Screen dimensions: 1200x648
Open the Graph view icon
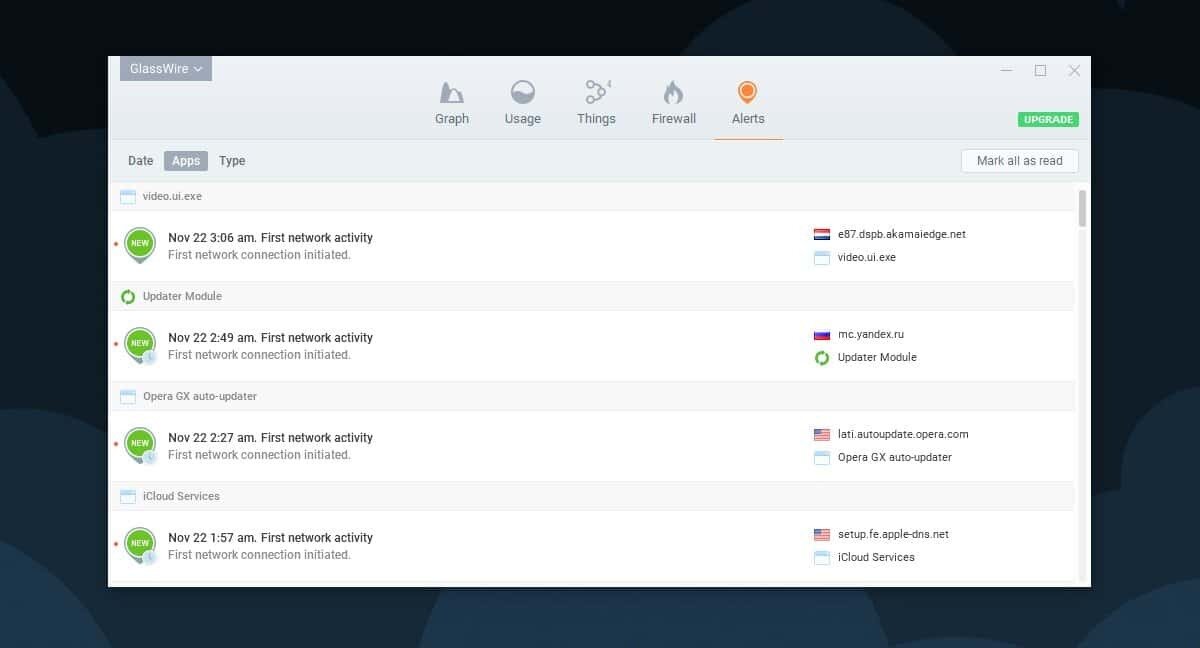tap(452, 100)
